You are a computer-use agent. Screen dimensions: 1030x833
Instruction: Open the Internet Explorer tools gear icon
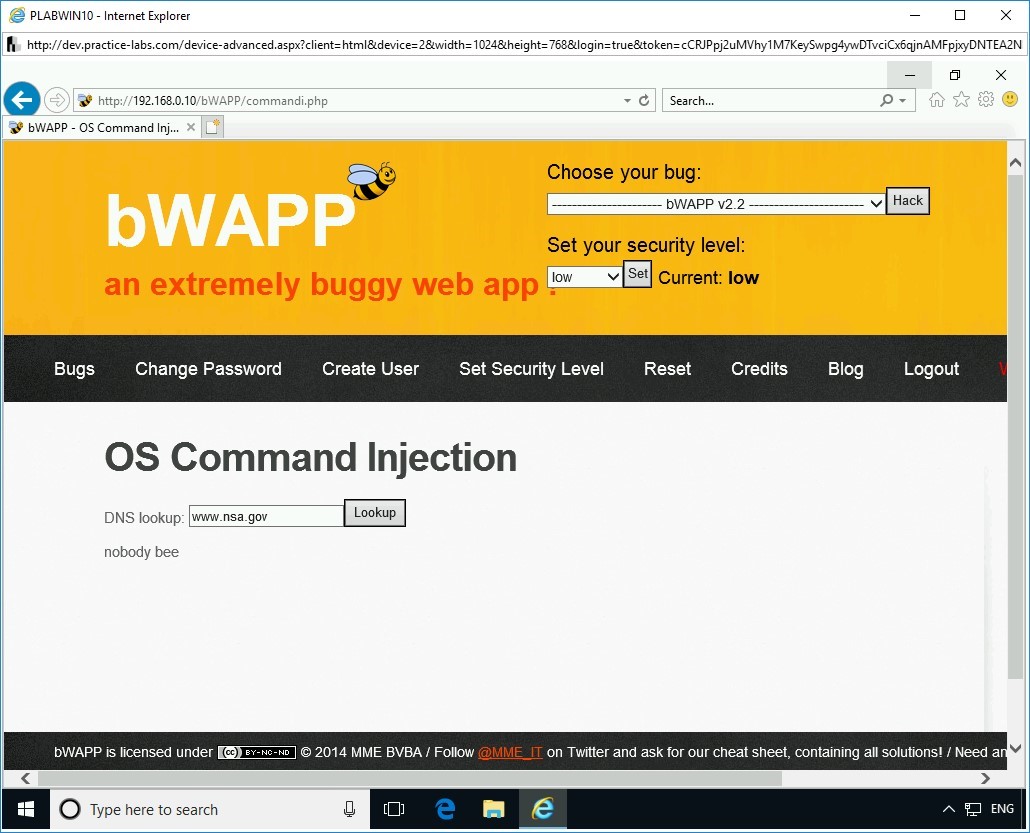(x=986, y=99)
